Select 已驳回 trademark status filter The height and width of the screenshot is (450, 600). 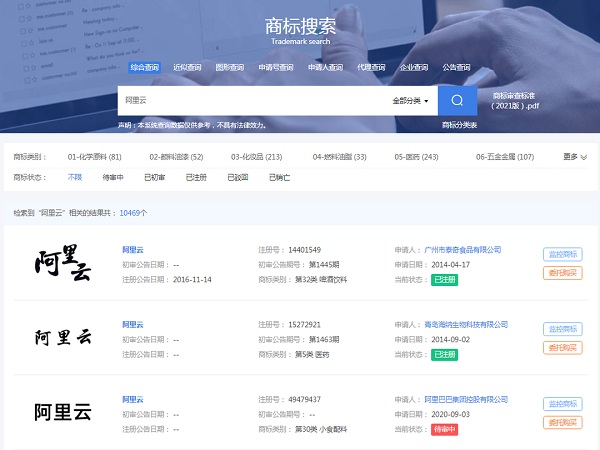pos(238,178)
